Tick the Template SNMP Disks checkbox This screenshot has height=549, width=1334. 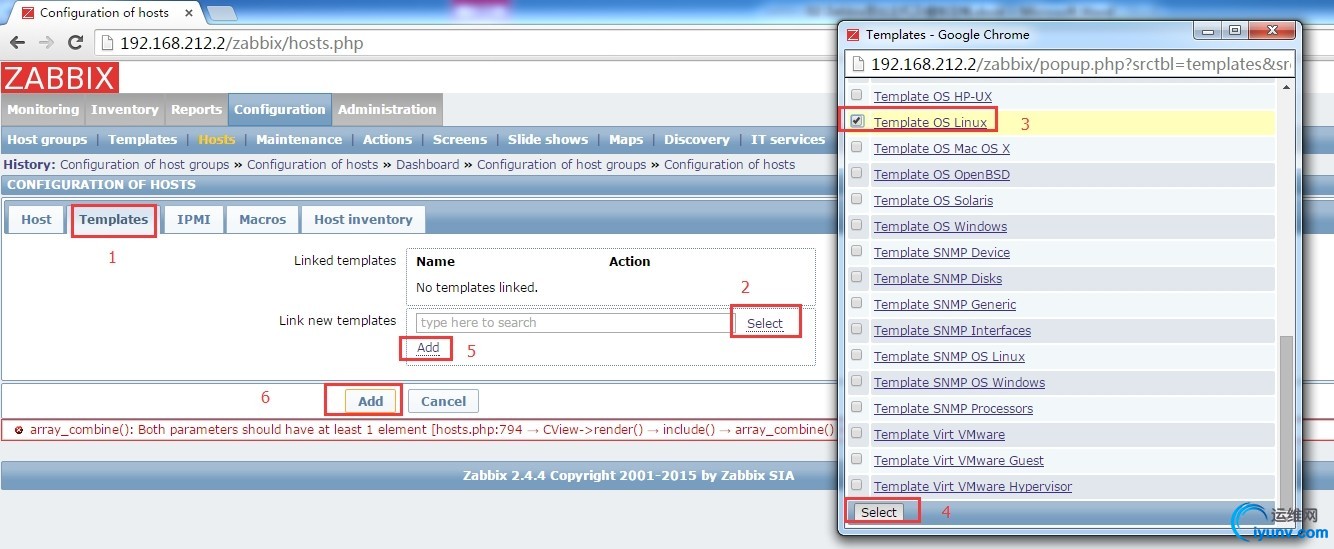[x=856, y=277]
